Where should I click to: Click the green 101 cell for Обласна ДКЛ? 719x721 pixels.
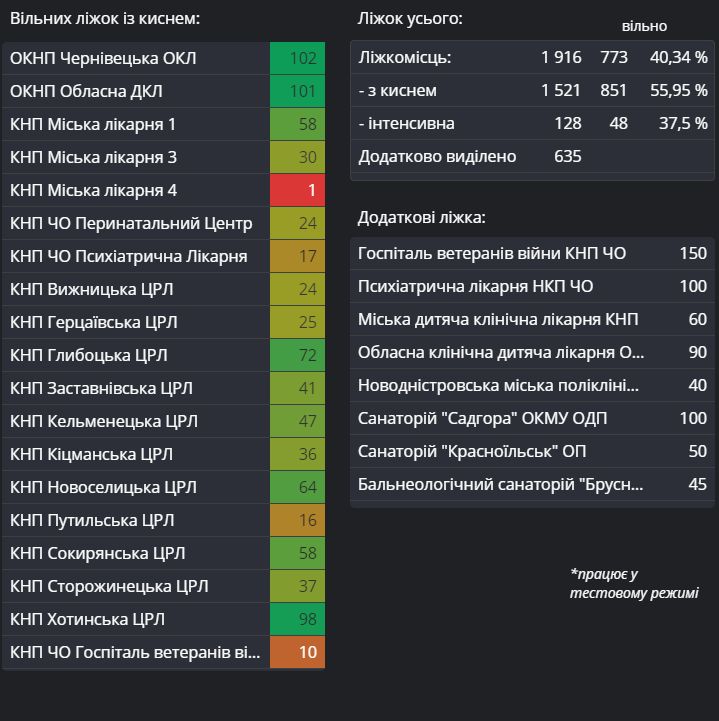[297, 91]
